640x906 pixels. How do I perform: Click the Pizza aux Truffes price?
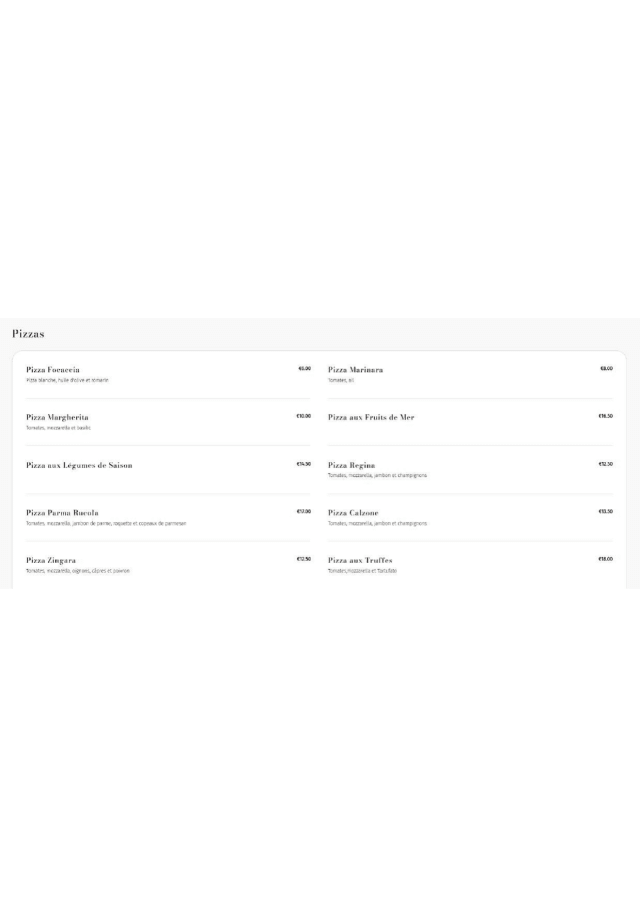pyautogui.click(x=605, y=559)
